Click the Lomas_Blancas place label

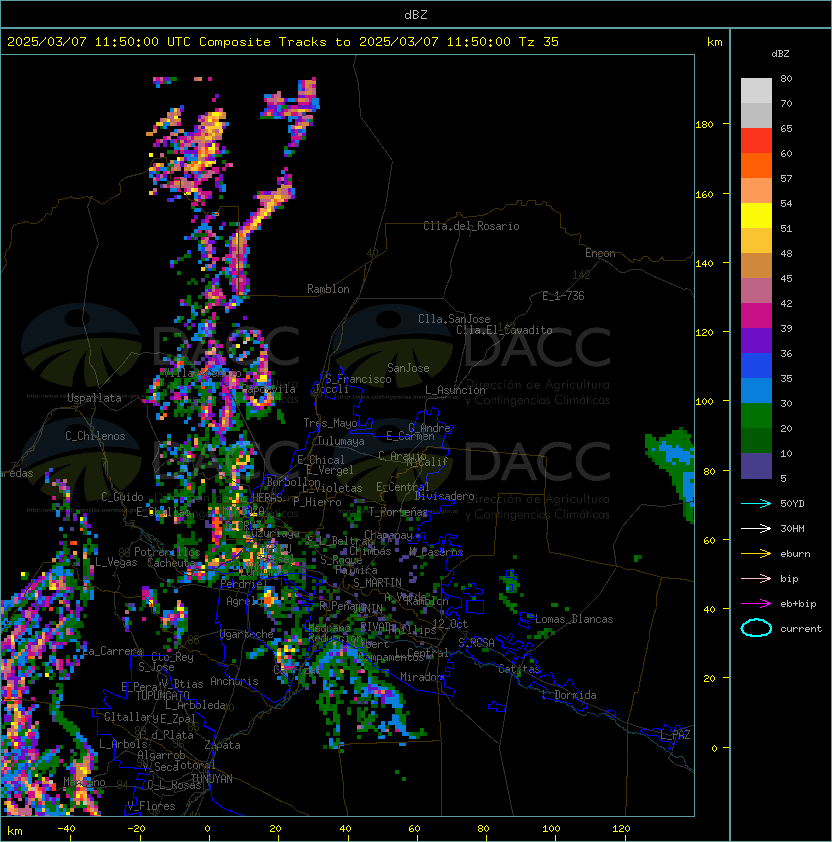(x=574, y=619)
